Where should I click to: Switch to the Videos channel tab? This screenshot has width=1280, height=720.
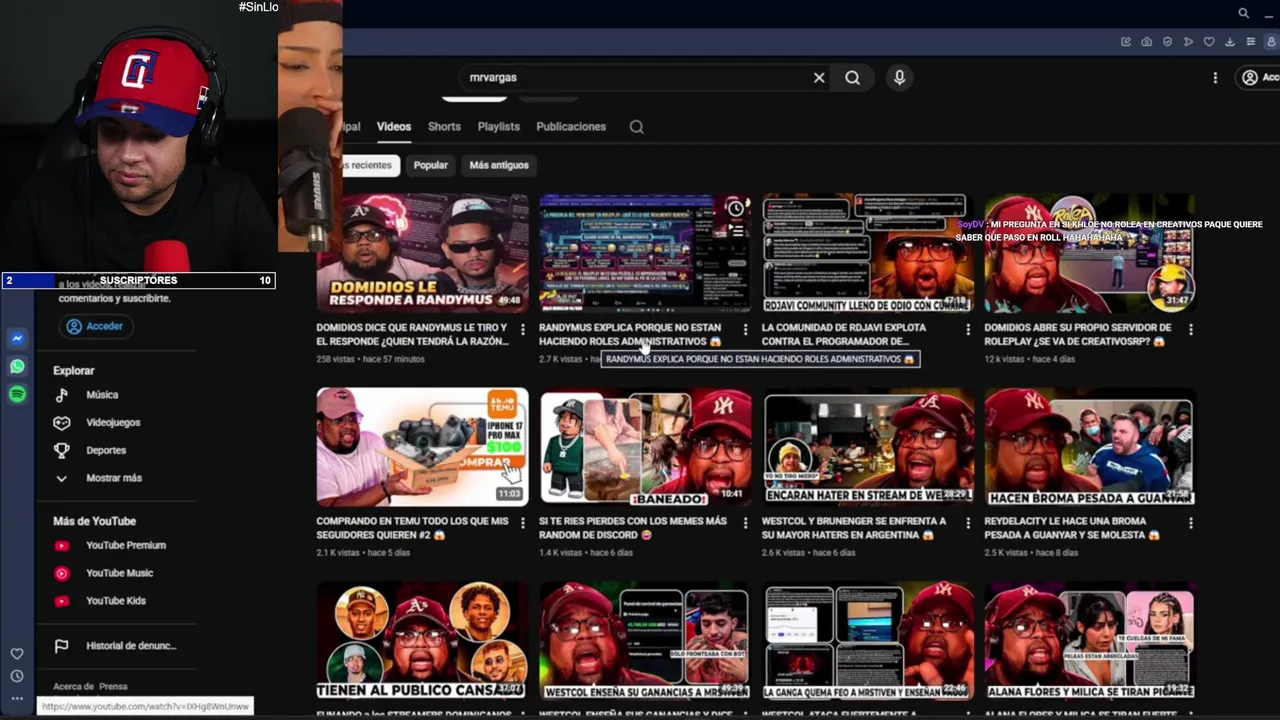pos(393,127)
